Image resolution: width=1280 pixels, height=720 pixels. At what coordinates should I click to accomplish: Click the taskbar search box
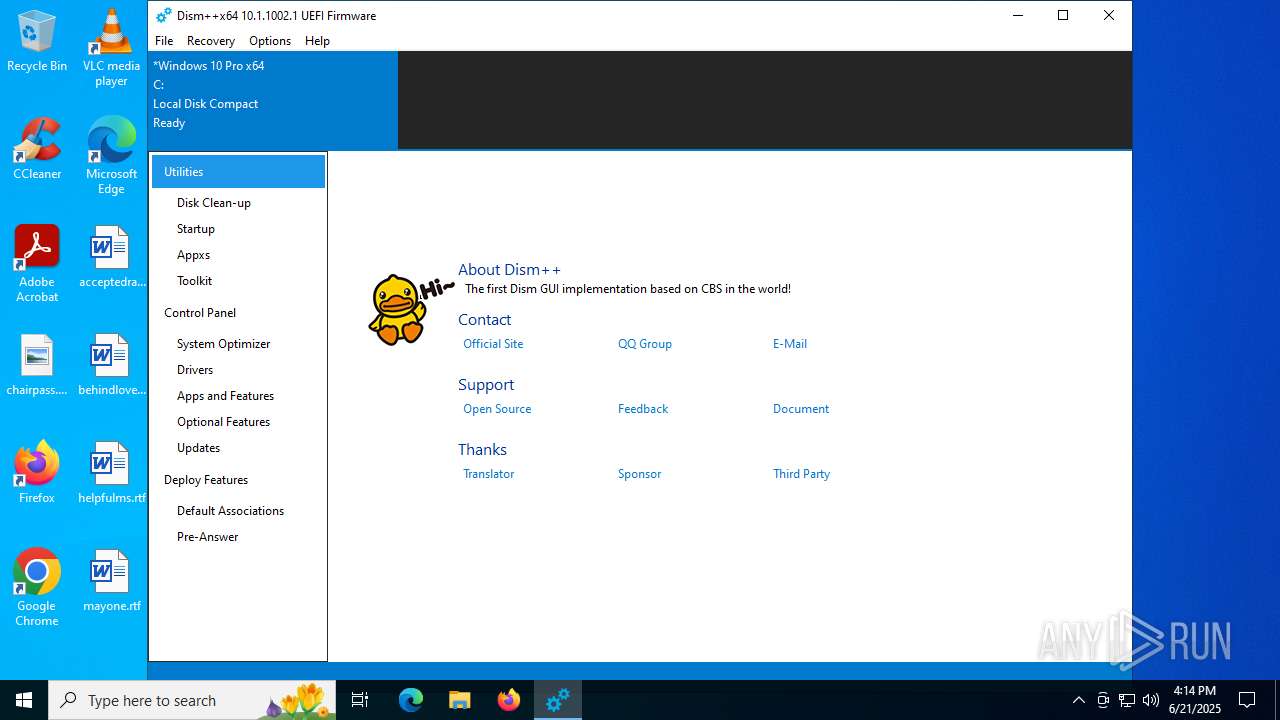194,700
